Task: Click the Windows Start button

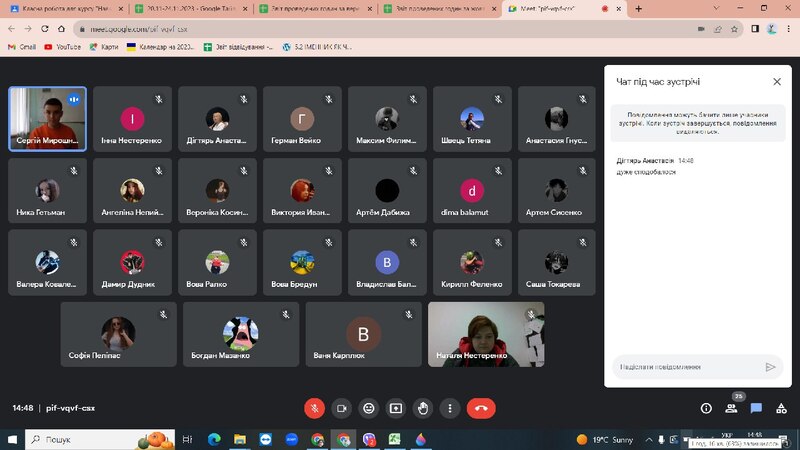Action: 12,439
